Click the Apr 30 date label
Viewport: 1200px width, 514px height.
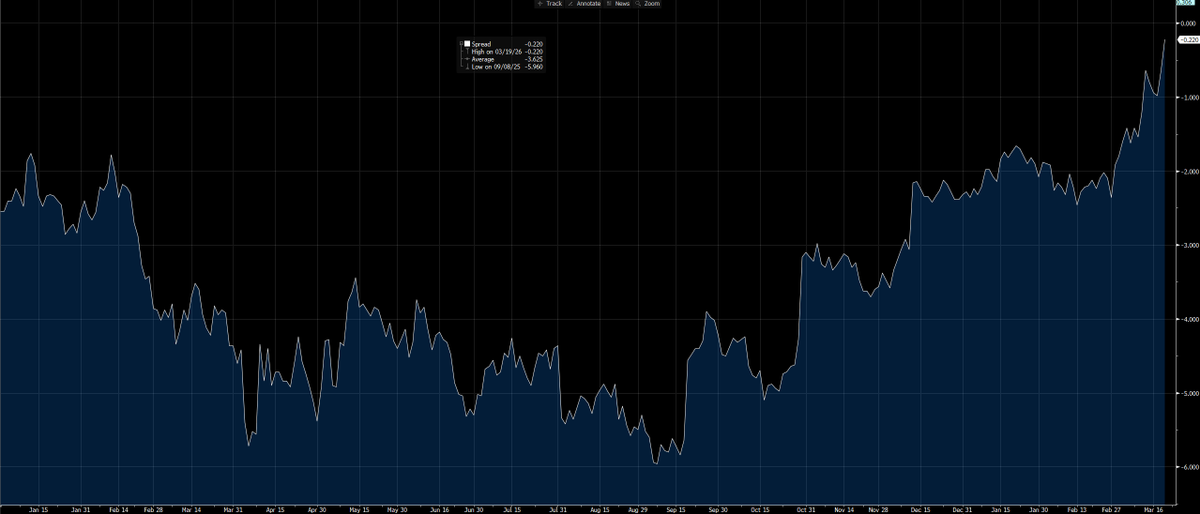click(315, 509)
